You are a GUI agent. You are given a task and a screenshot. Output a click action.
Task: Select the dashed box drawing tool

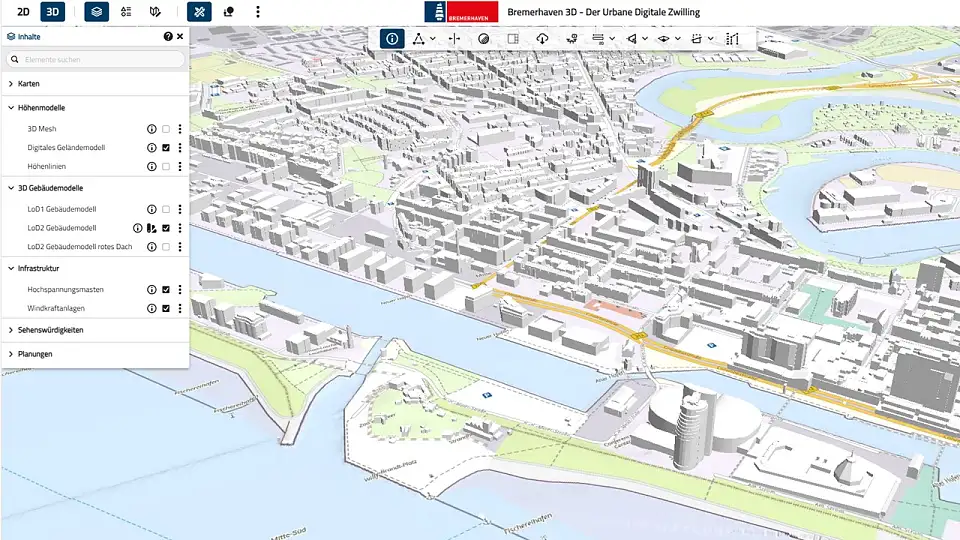coord(697,39)
